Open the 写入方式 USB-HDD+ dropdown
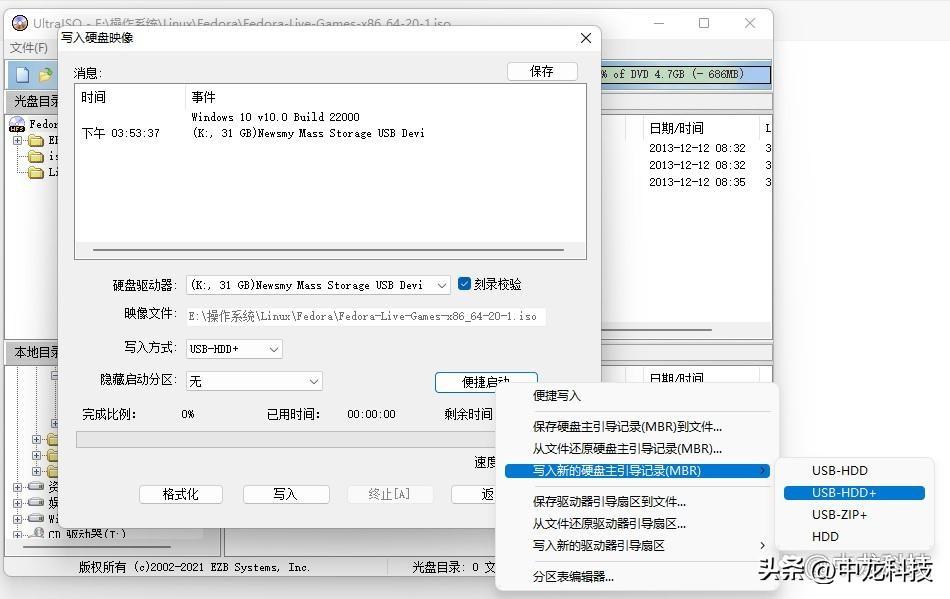The image size is (950, 599). point(274,349)
